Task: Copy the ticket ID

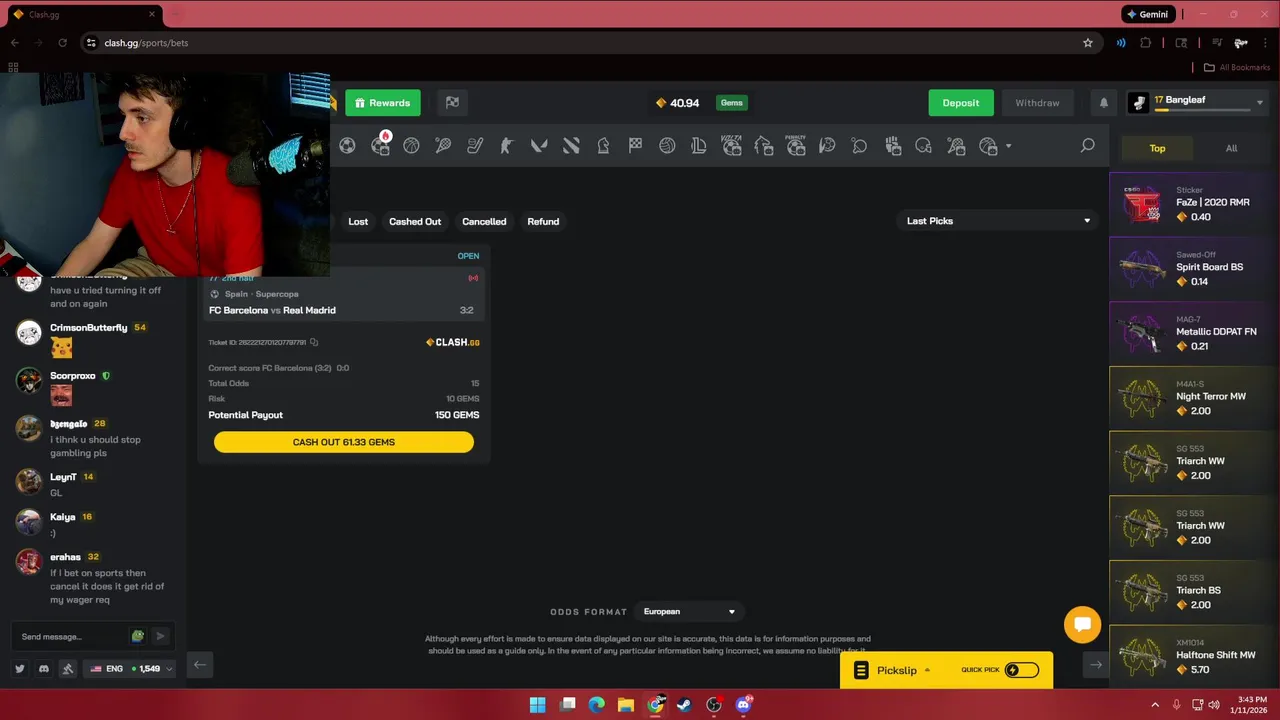Action: click(314, 342)
